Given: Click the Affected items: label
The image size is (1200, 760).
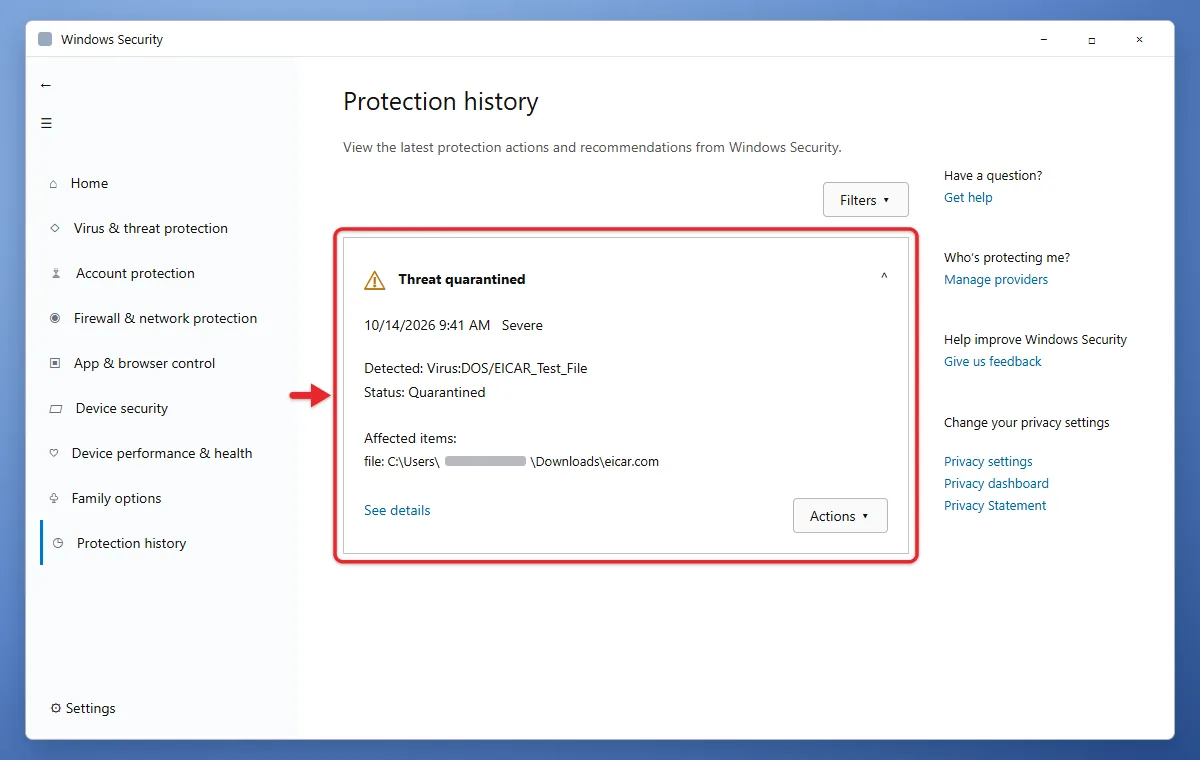Looking at the screenshot, I should [x=410, y=438].
